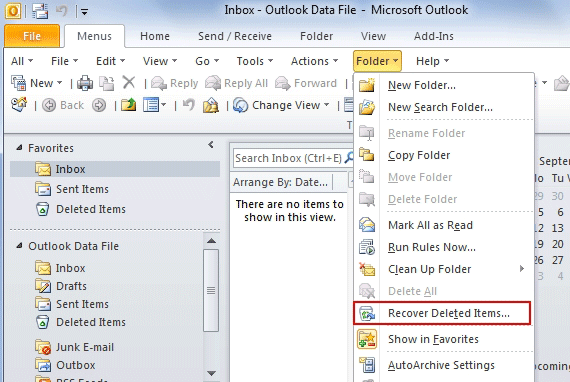Click the Clean Up Folder icon
The height and width of the screenshot is (382, 570).
[x=367, y=269]
